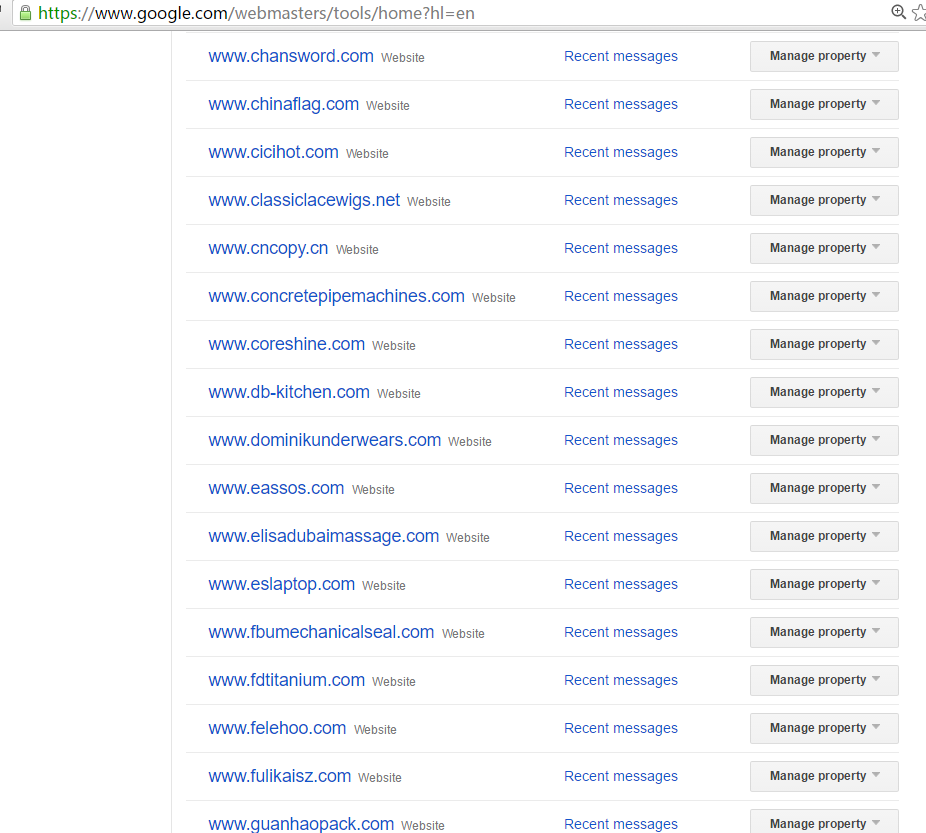Expand Manage property for www.cicihot.com
The height and width of the screenshot is (833, 926).
point(824,152)
